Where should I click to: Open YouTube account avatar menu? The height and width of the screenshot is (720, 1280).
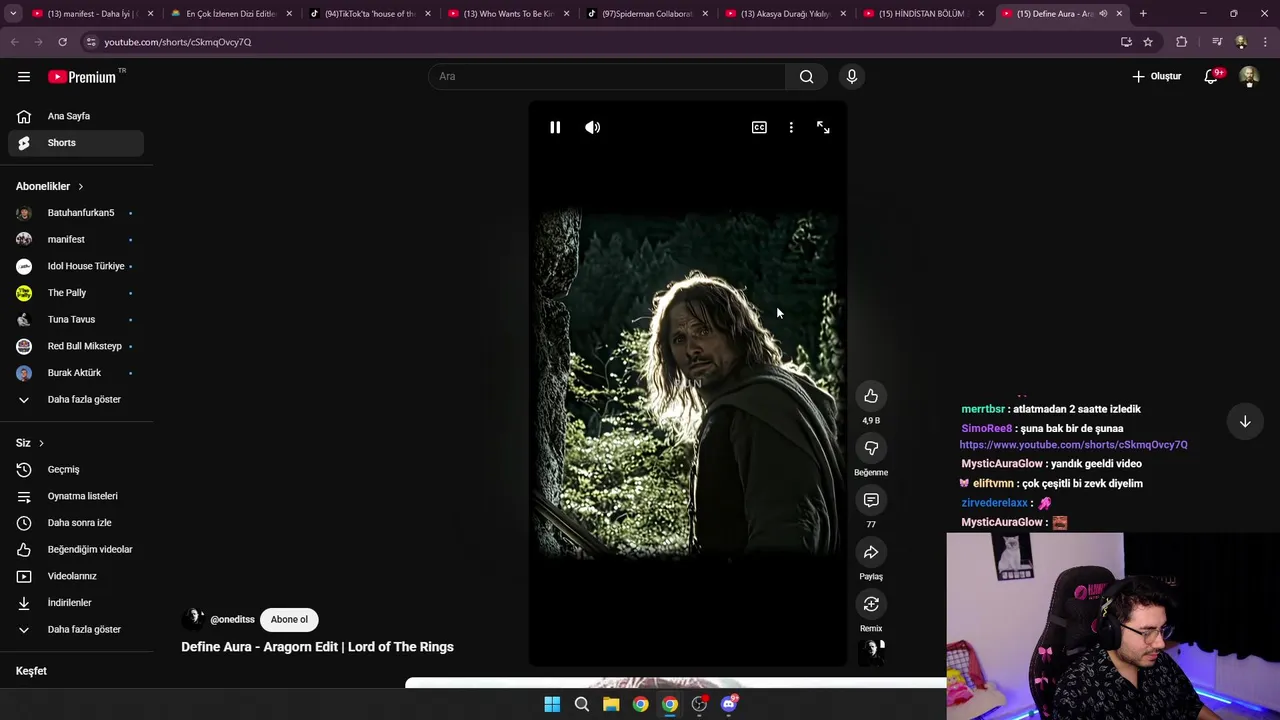1248,76
